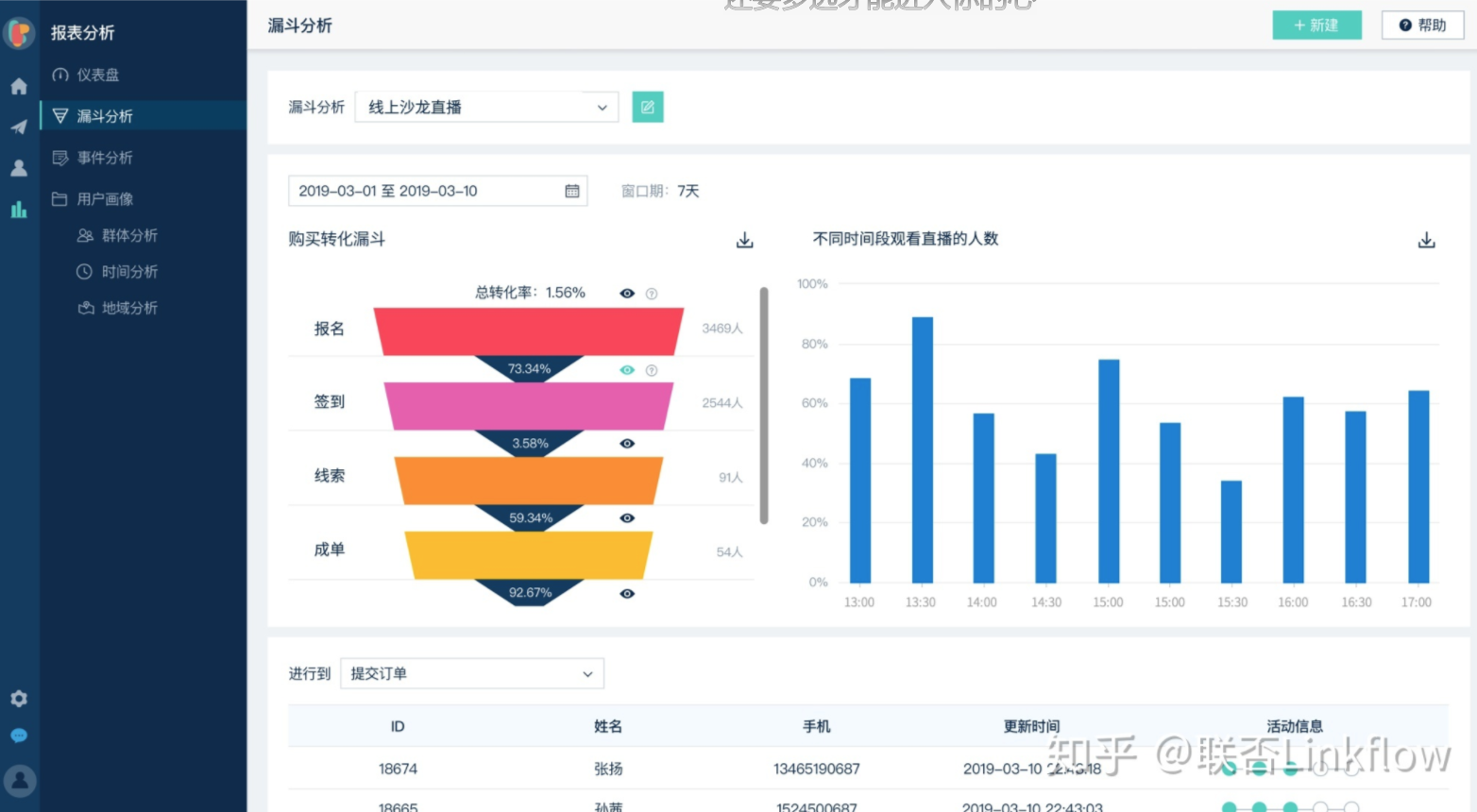Open the calendar icon in date range field
Viewport: 1477px width, 812px height.
572,191
